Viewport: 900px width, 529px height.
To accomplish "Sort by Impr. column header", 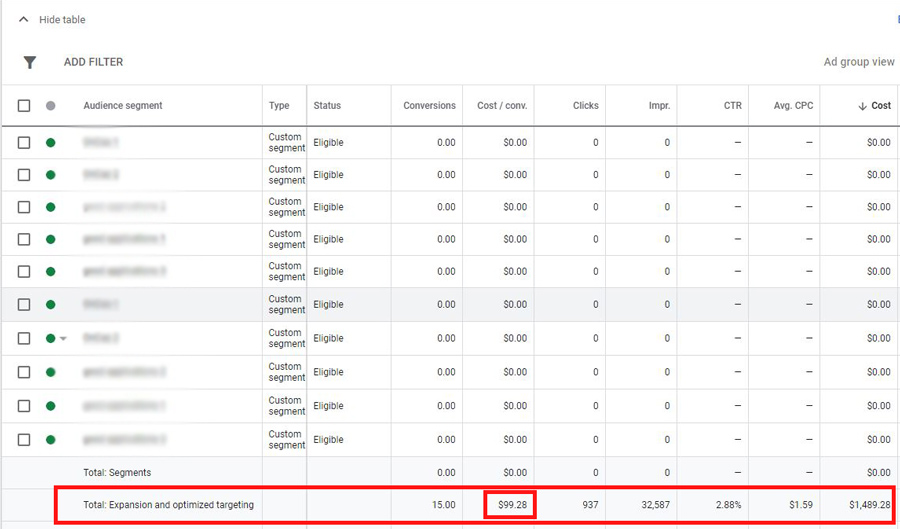I will (x=659, y=106).
